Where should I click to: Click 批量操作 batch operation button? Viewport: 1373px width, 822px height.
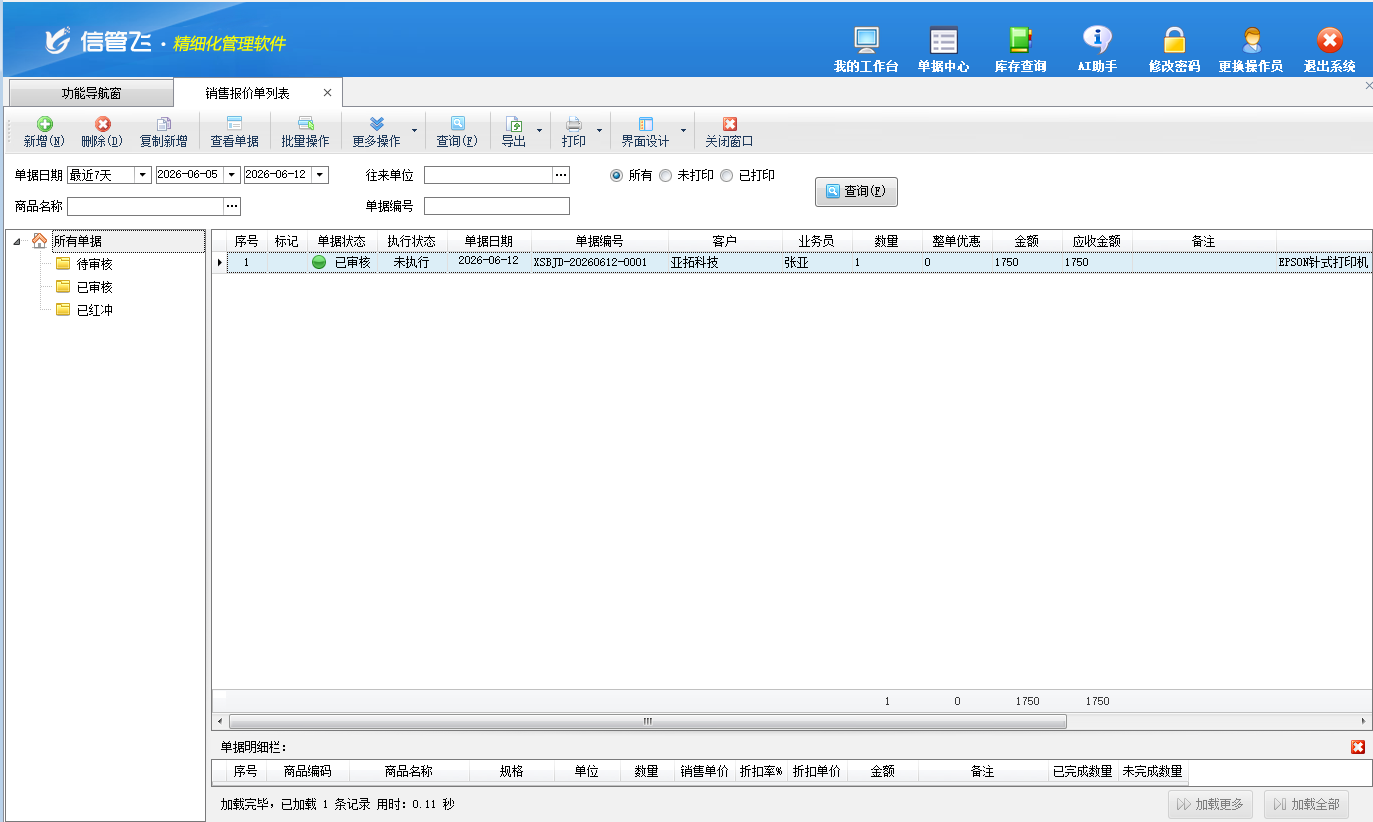coord(305,132)
